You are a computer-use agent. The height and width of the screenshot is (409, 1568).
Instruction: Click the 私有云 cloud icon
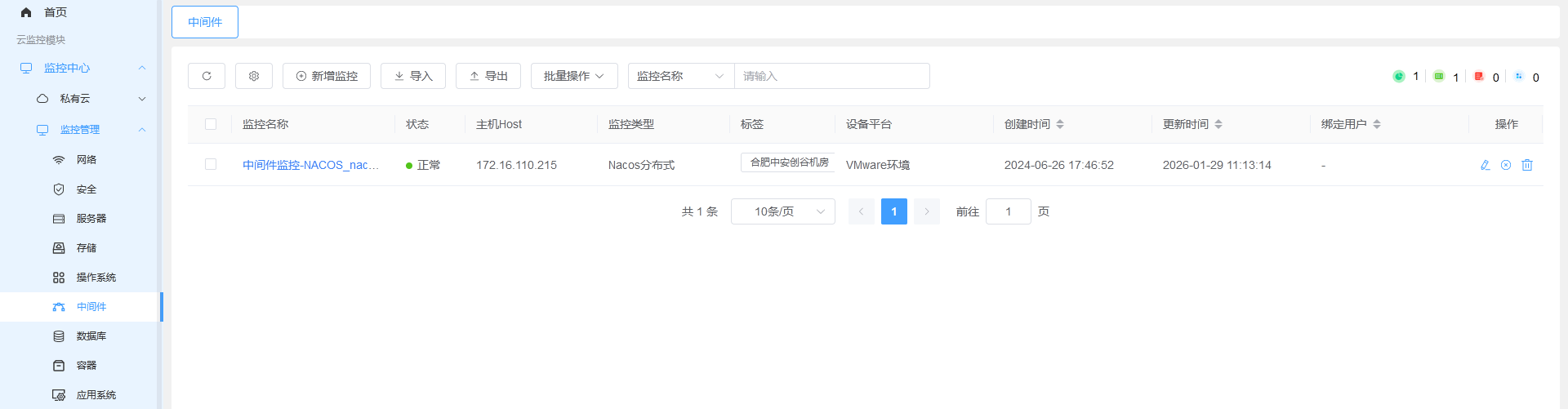click(x=42, y=99)
